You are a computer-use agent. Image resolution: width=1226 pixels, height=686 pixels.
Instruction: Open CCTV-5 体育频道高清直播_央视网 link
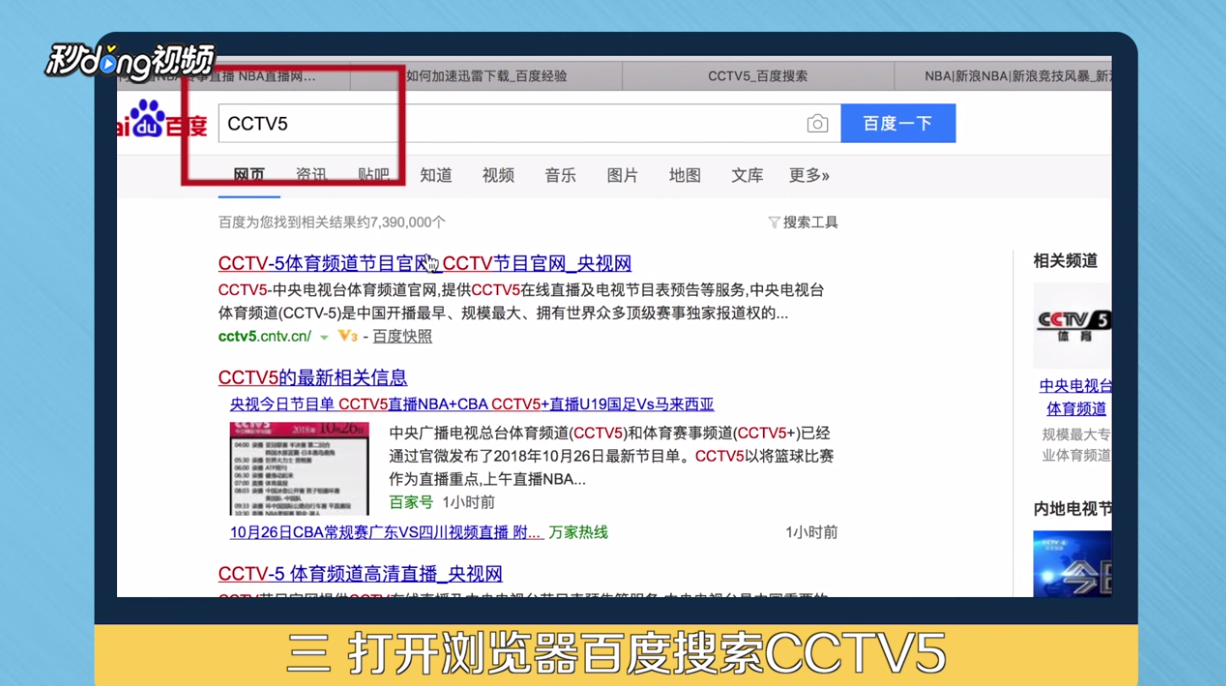[x=360, y=574]
